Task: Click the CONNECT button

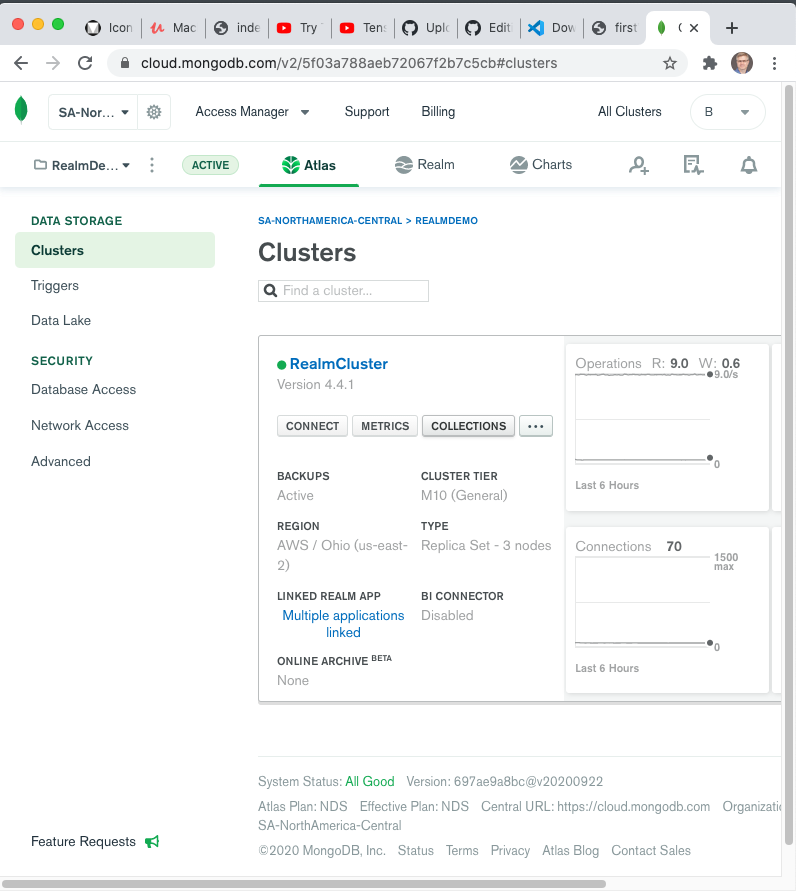Action: (312, 426)
